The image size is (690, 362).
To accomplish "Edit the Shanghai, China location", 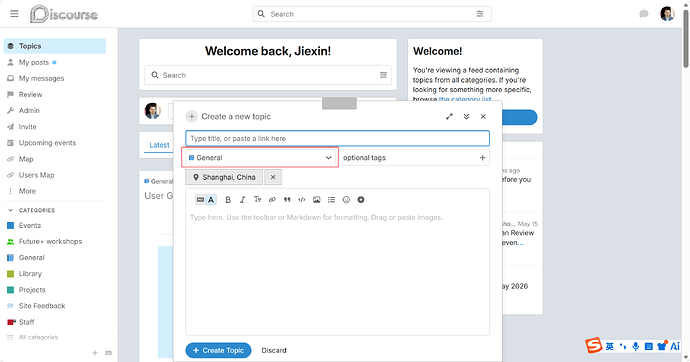I will tap(224, 177).
